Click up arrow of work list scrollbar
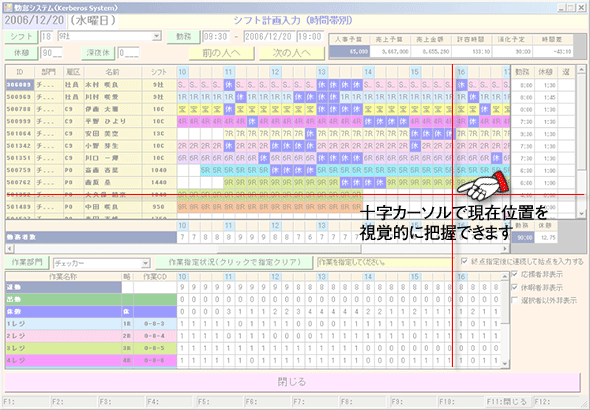The height and width of the screenshot is (410, 590). (505, 276)
